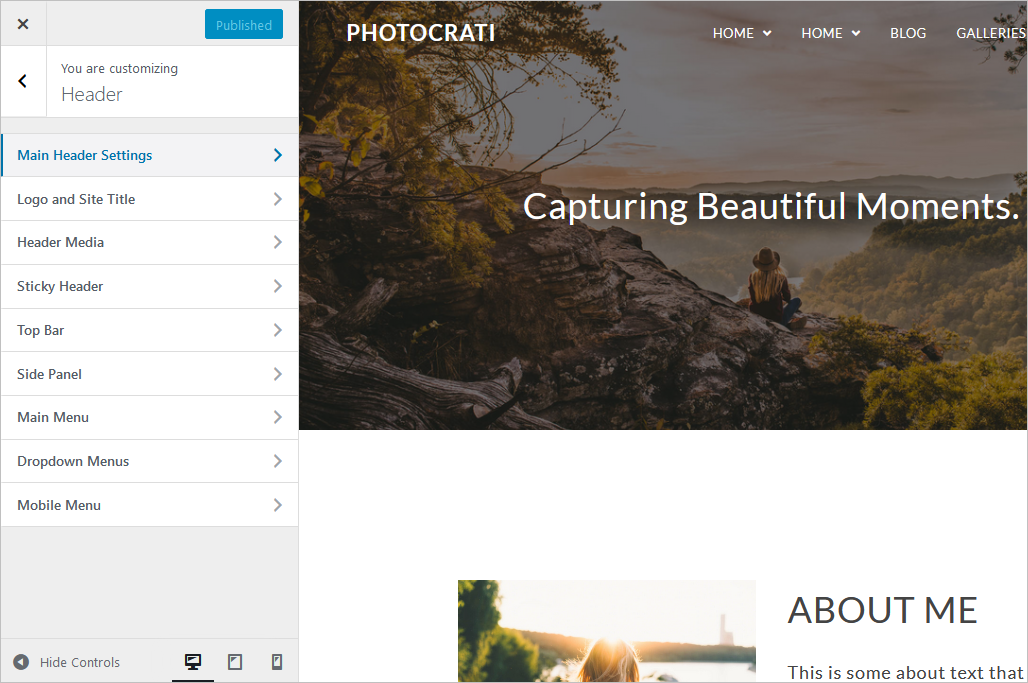This screenshot has height=683, width=1028.
Task: Close the Customizer with the X icon
Action: [22, 23]
